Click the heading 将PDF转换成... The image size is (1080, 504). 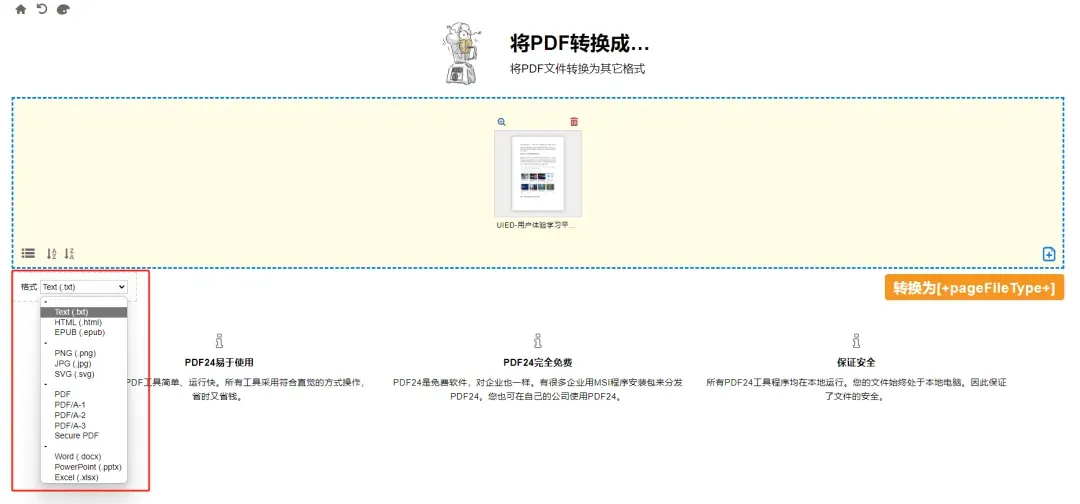(x=579, y=44)
